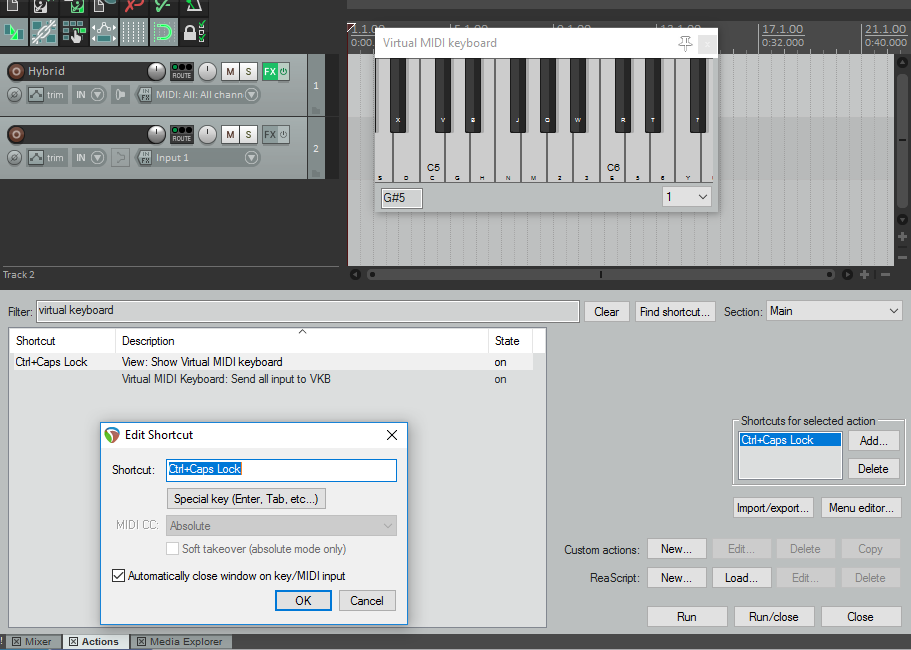Viewport: 911px width, 650px height.
Task: Open ROUTE for track 2
Action: [x=182, y=135]
